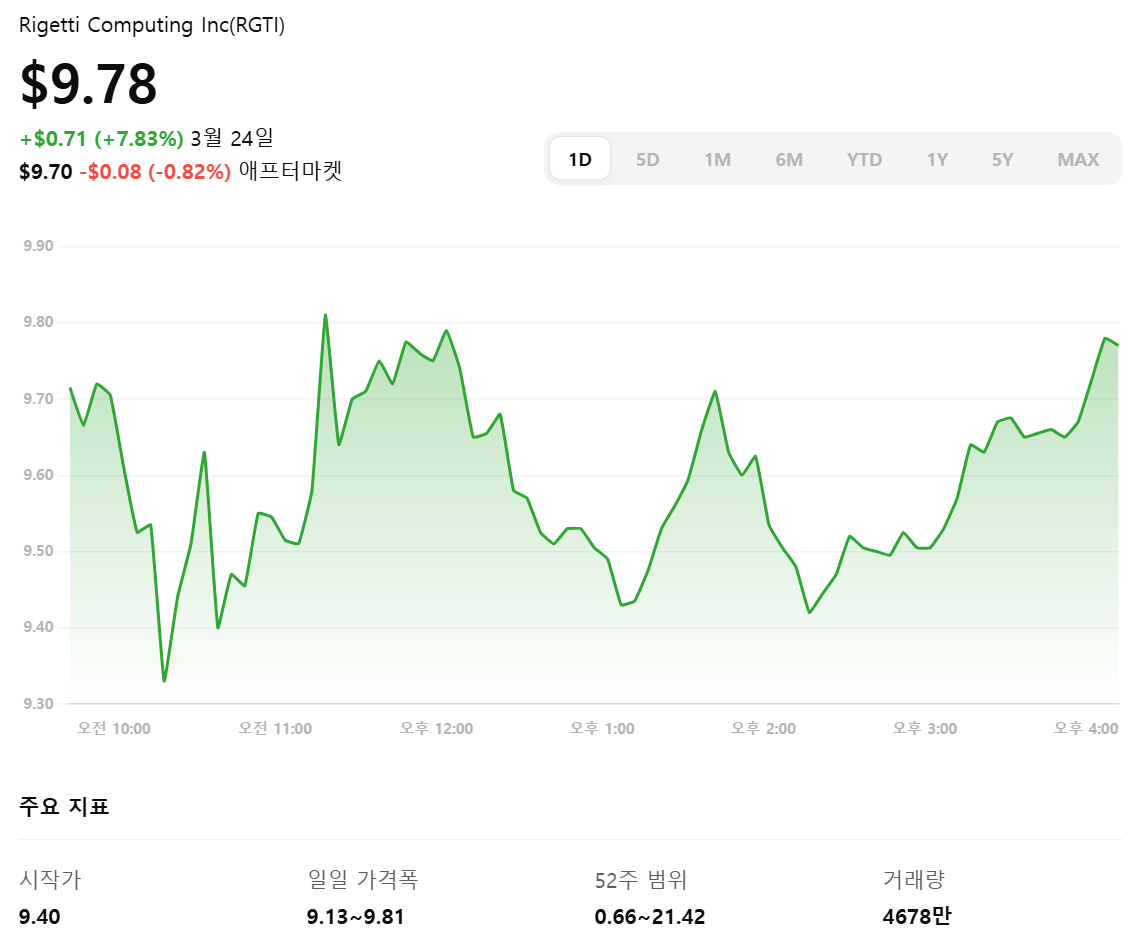The width and height of the screenshot is (1146, 950).
Task: Reselect the active 1D tab
Action: point(578,158)
